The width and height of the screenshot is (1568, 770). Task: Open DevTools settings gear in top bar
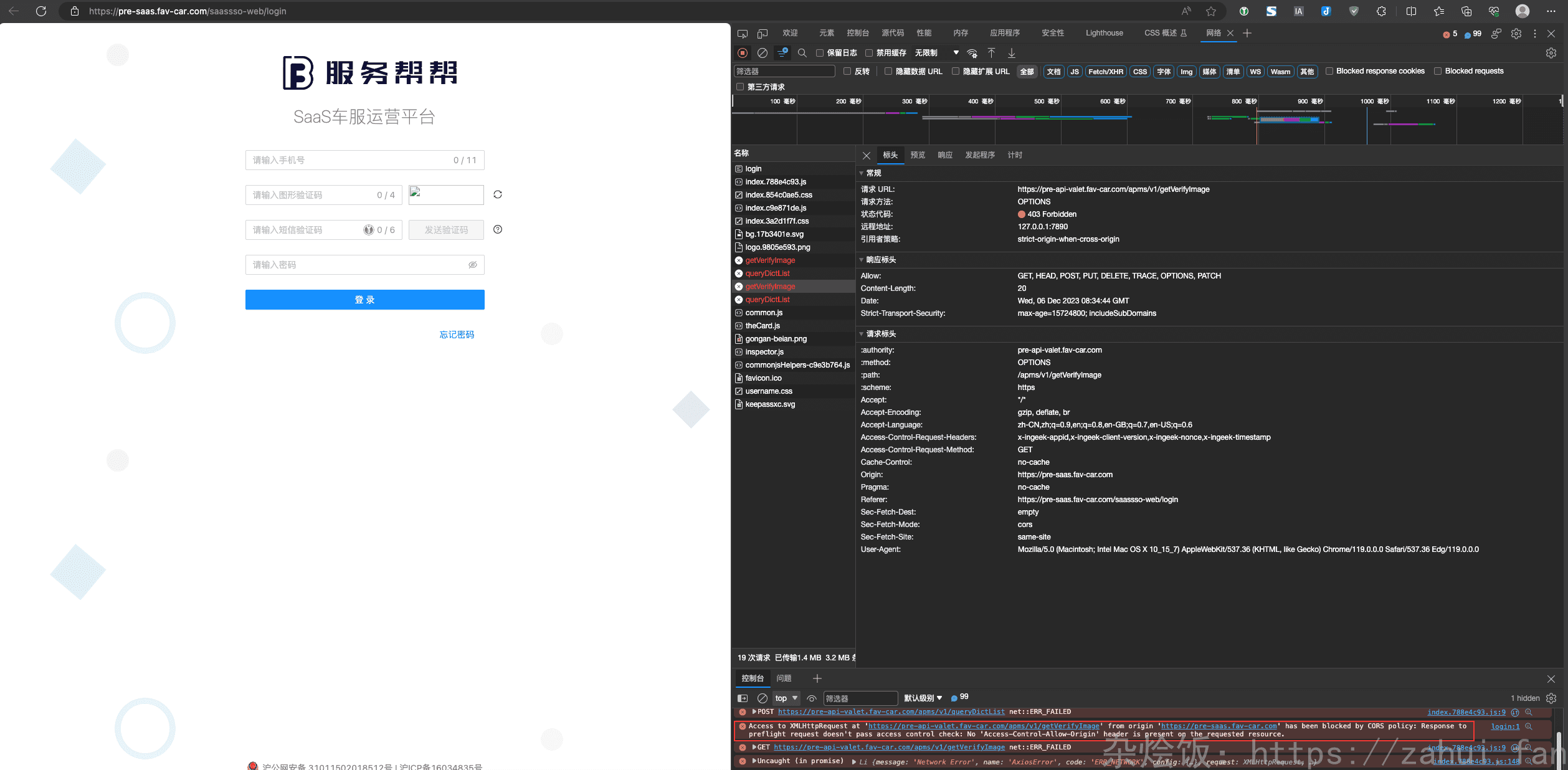(1516, 34)
